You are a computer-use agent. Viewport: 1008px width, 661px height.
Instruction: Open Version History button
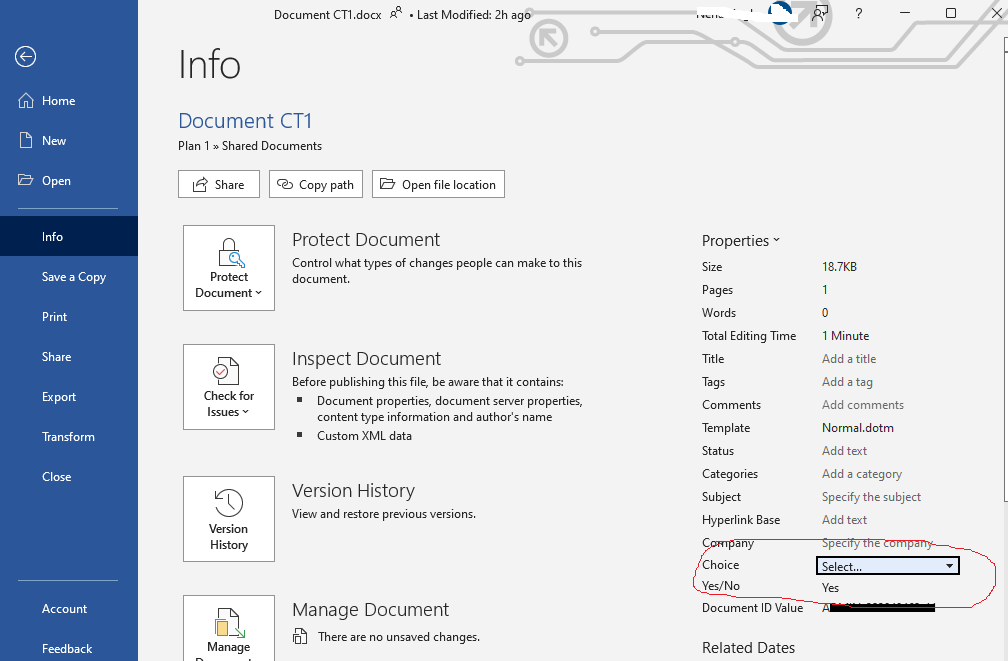tap(229, 519)
